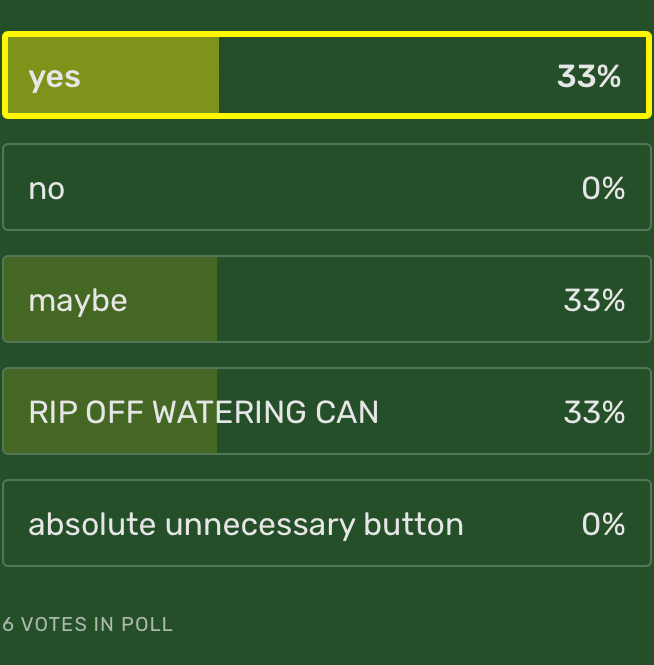Viewport: 654px width, 665px height.
Task: Click the olive filled bar of yes
Action: click(114, 75)
